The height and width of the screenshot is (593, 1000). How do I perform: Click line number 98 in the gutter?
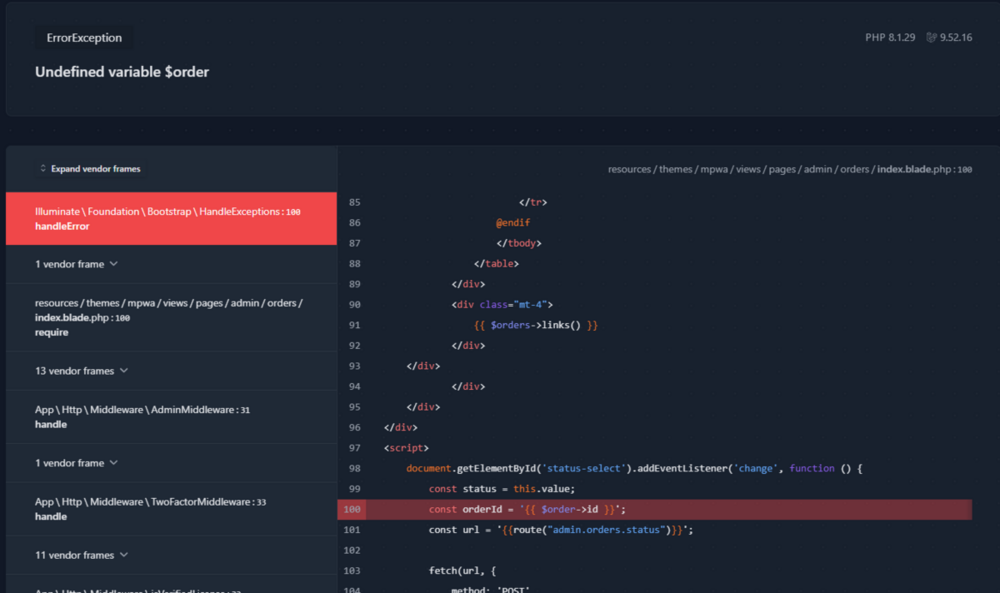point(355,469)
